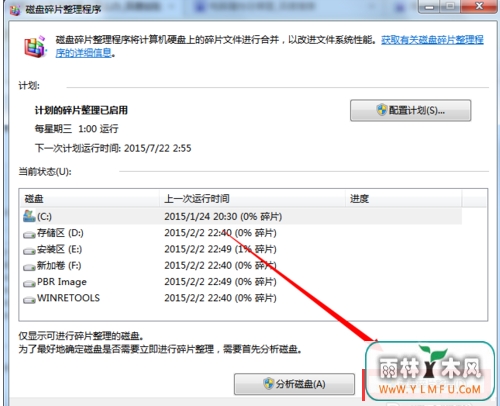This screenshot has height=406, width=500.
Task: Click the 存储区 (D:) drive icon
Action: click(x=29, y=235)
